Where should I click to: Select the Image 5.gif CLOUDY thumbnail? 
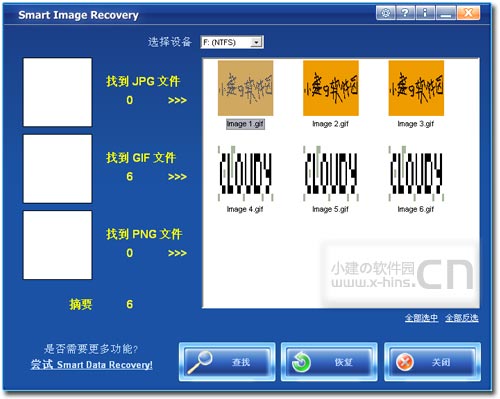coord(331,173)
